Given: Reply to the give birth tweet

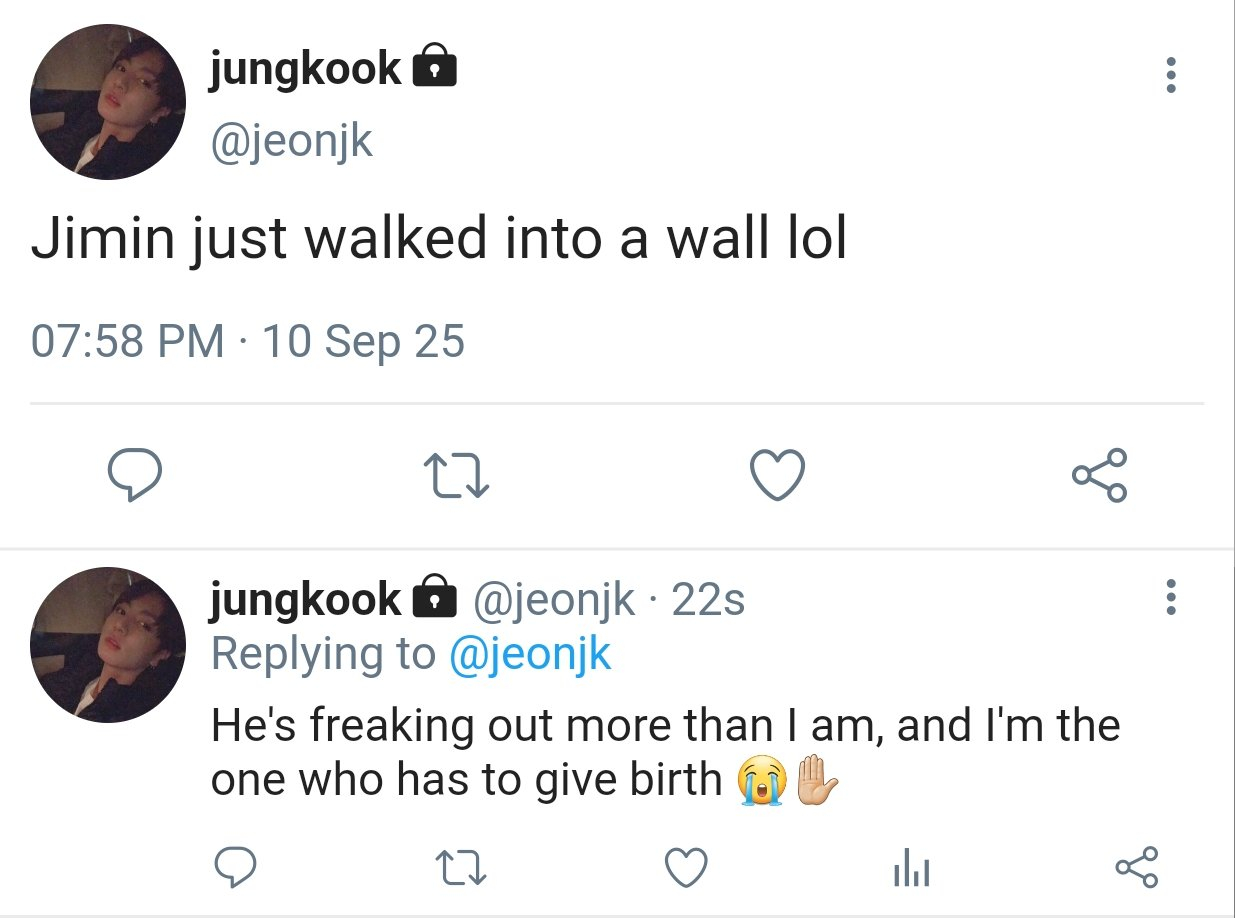Looking at the screenshot, I should [x=236, y=866].
